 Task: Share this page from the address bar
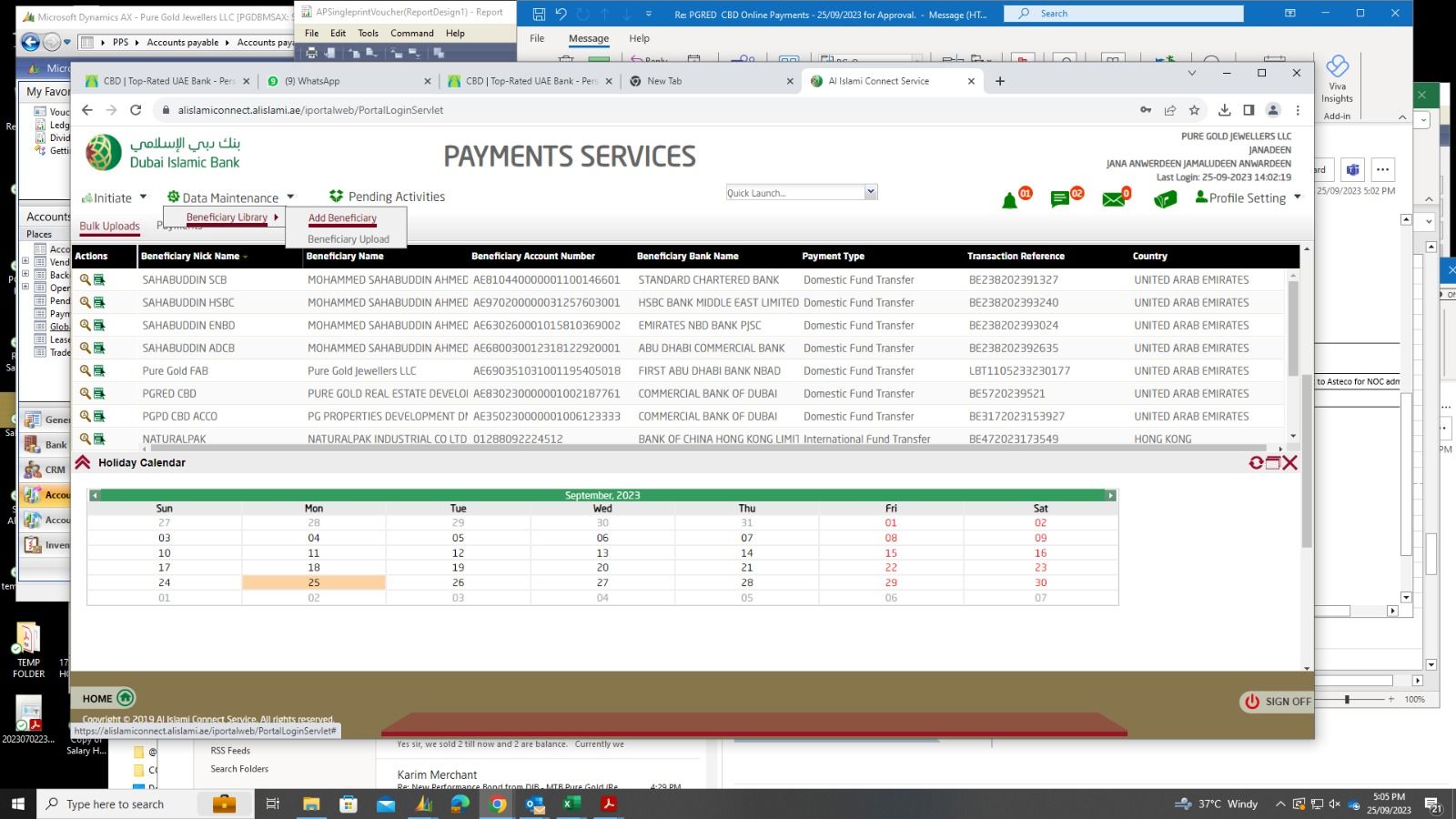tap(1170, 110)
